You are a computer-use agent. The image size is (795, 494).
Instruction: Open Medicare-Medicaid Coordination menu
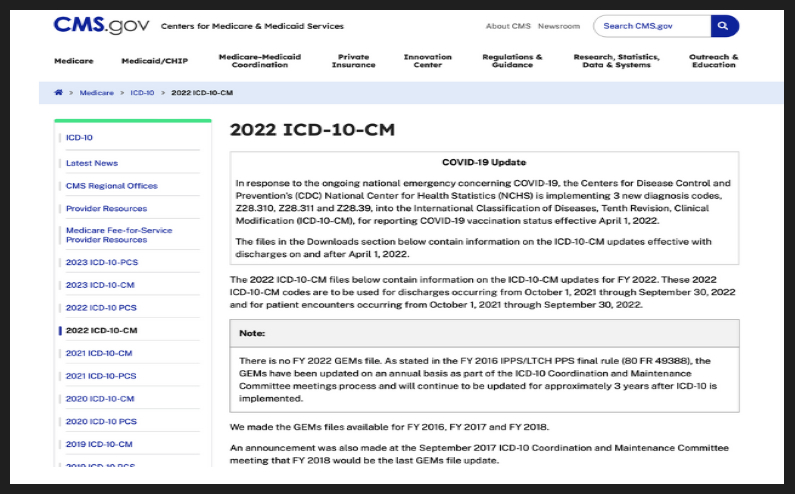coord(260,61)
